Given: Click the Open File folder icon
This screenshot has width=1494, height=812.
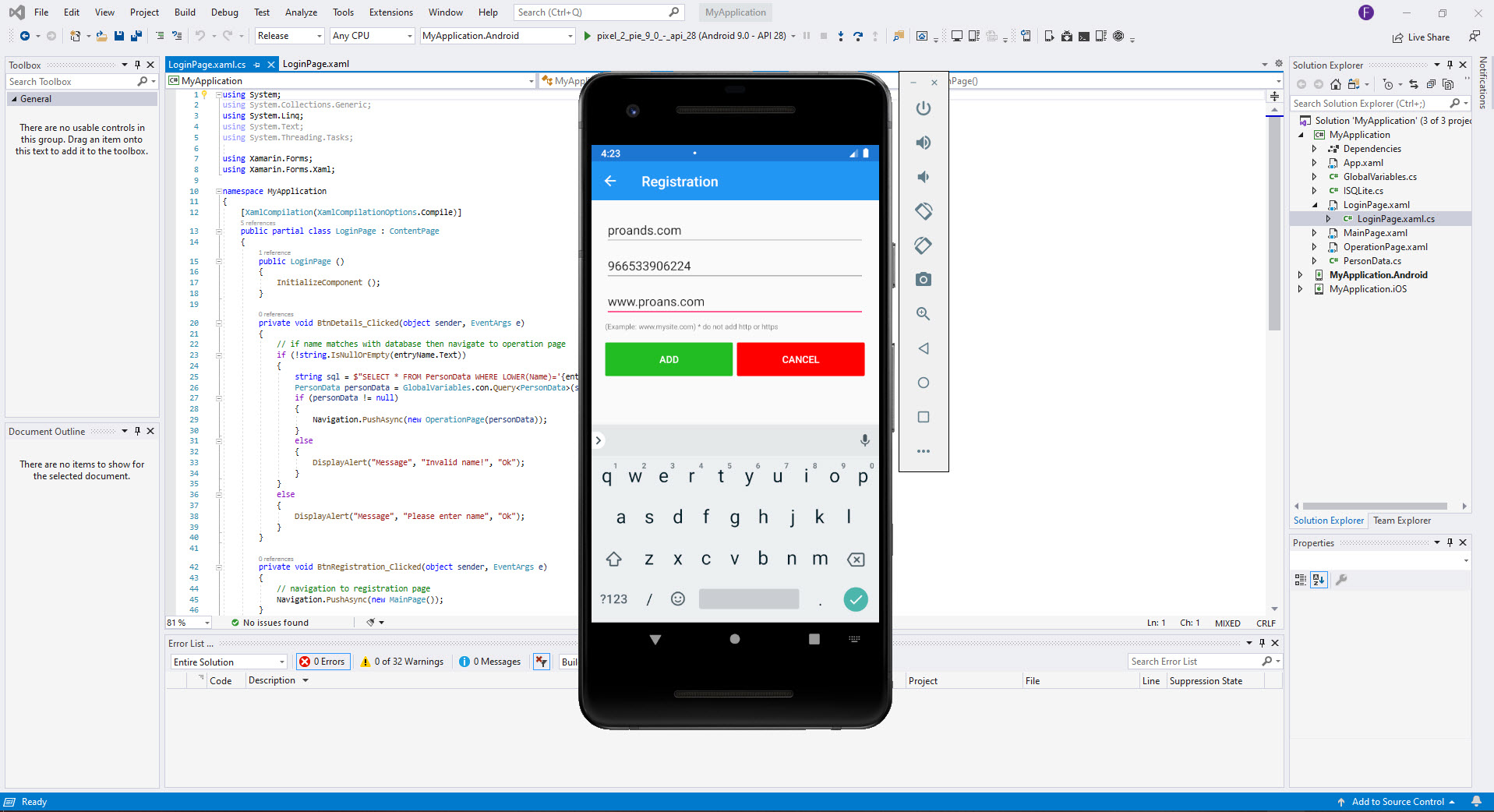Looking at the screenshot, I should [101, 36].
